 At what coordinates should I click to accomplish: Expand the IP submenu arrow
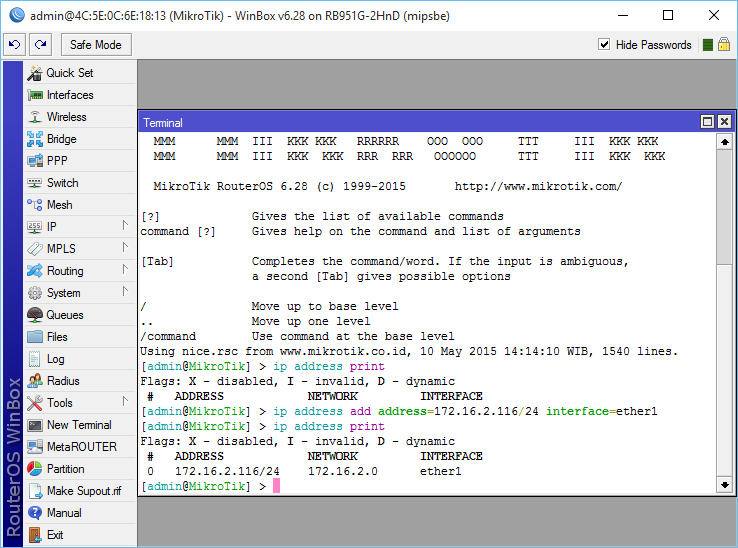coord(125,226)
